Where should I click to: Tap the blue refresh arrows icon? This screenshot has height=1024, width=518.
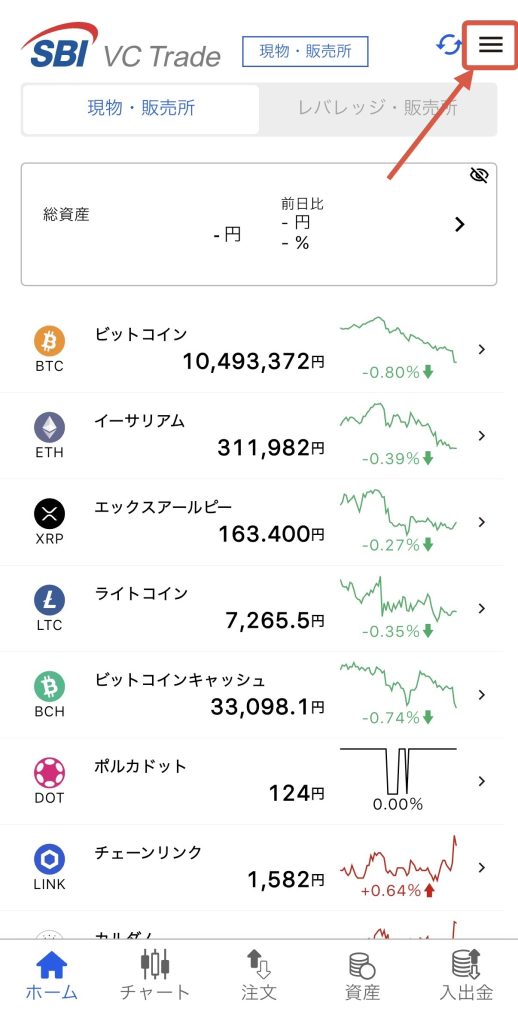448,45
